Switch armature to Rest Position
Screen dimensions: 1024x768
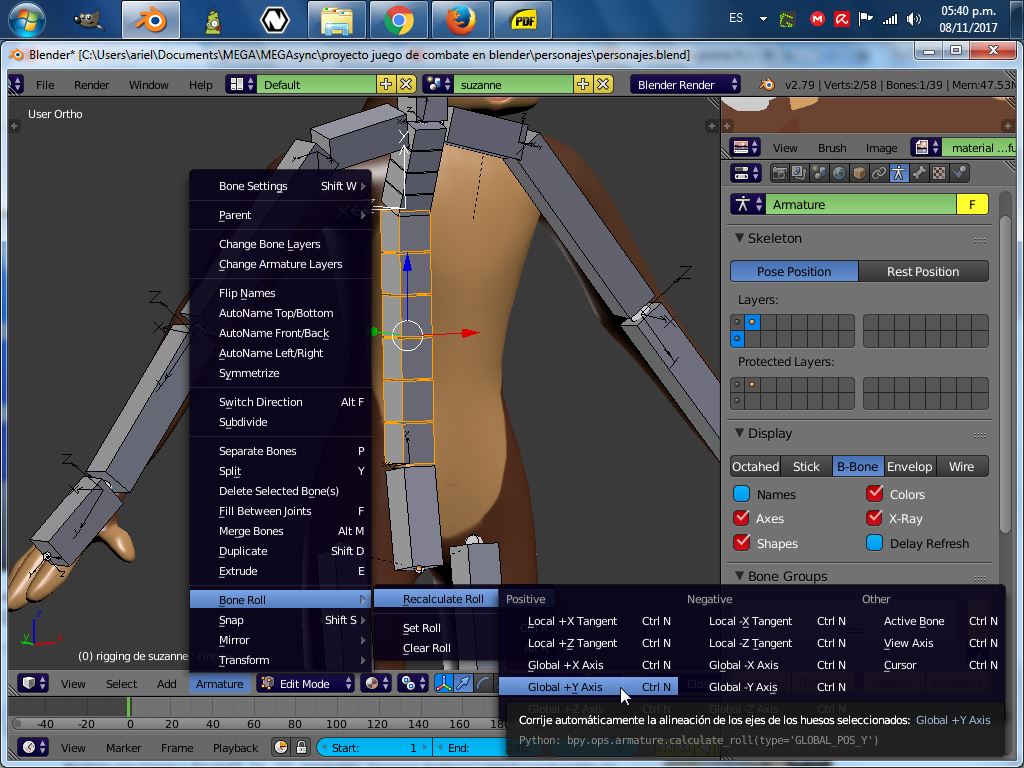click(x=923, y=271)
